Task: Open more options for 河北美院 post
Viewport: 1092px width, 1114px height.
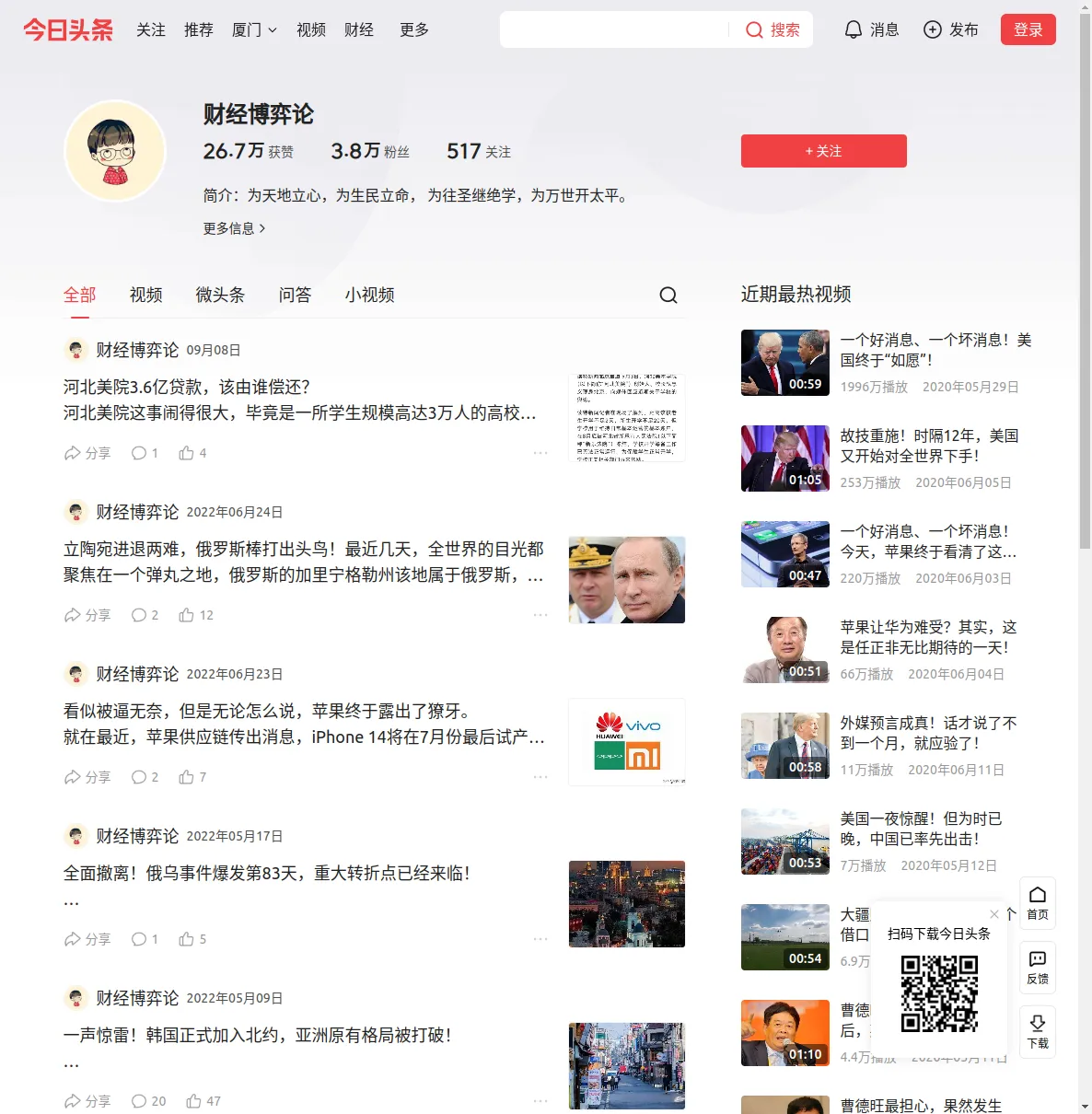Action: click(x=540, y=453)
